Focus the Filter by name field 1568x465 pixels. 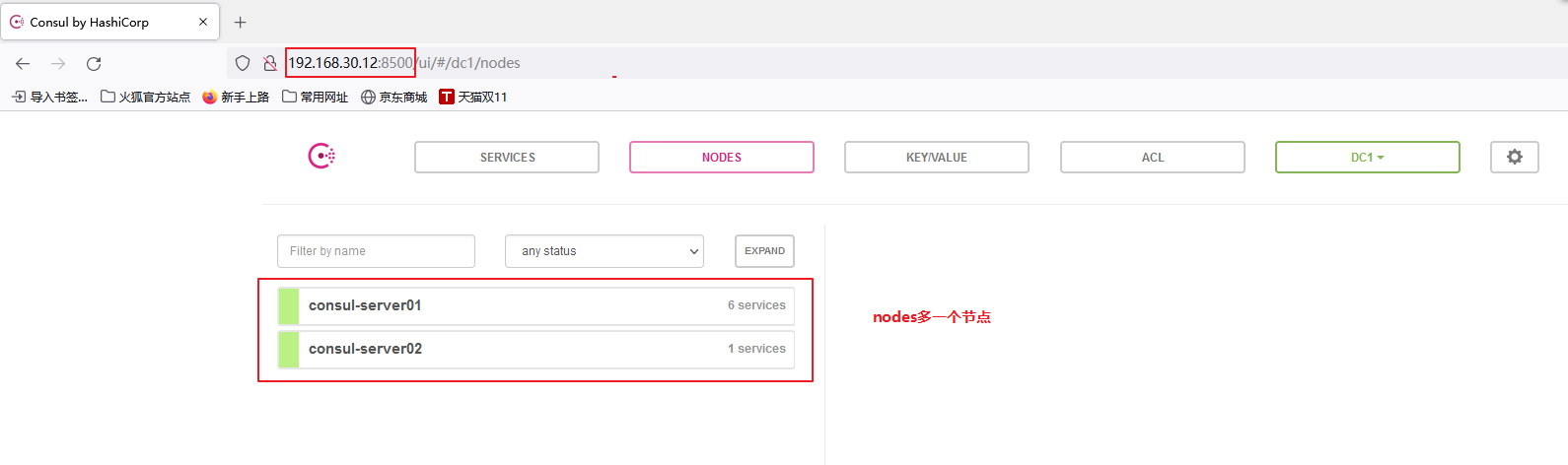[x=376, y=251]
